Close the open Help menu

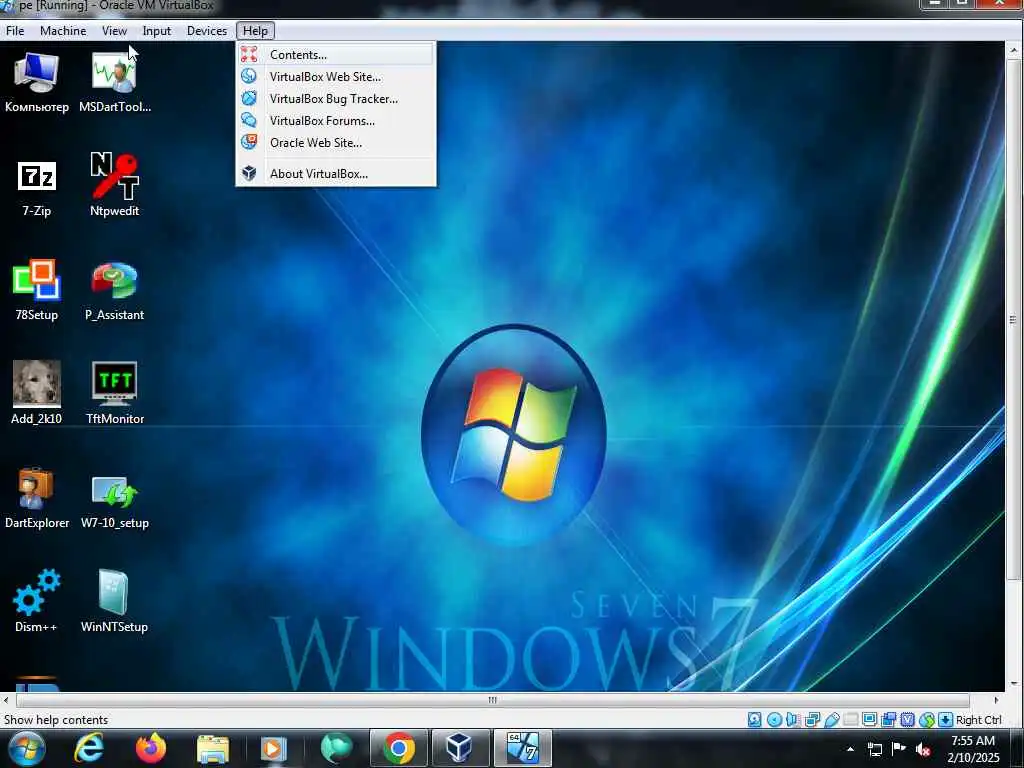tap(255, 31)
